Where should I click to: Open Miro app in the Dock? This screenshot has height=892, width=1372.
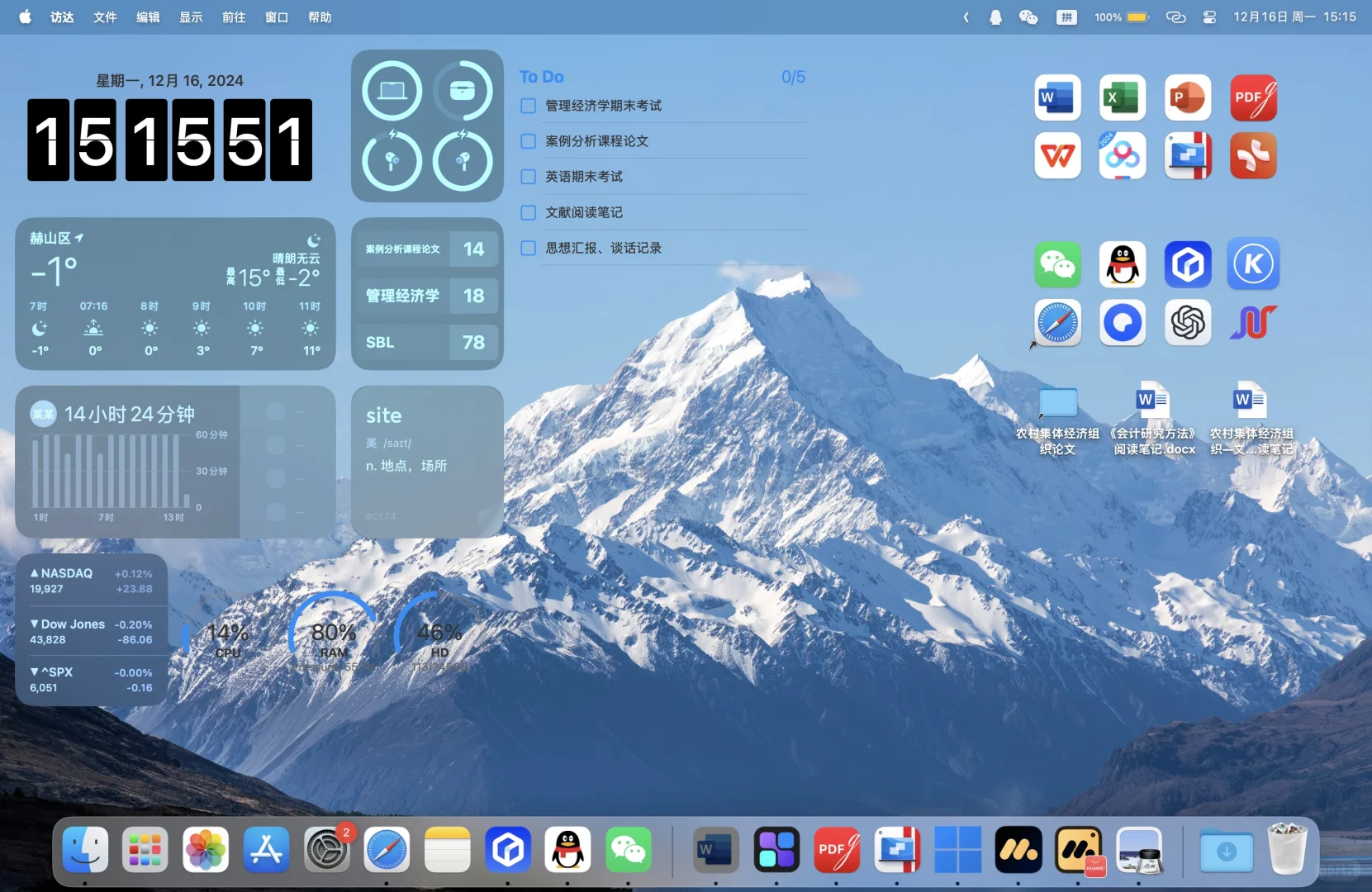(1018, 850)
